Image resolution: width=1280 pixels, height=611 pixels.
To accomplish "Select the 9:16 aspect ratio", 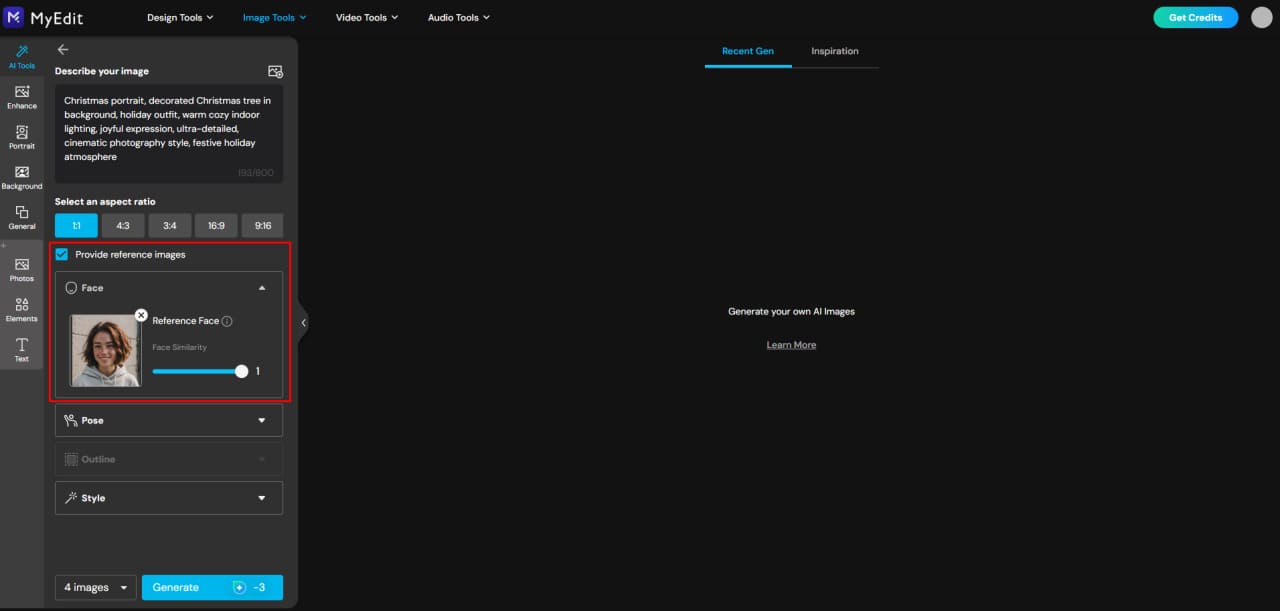I will coord(262,225).
